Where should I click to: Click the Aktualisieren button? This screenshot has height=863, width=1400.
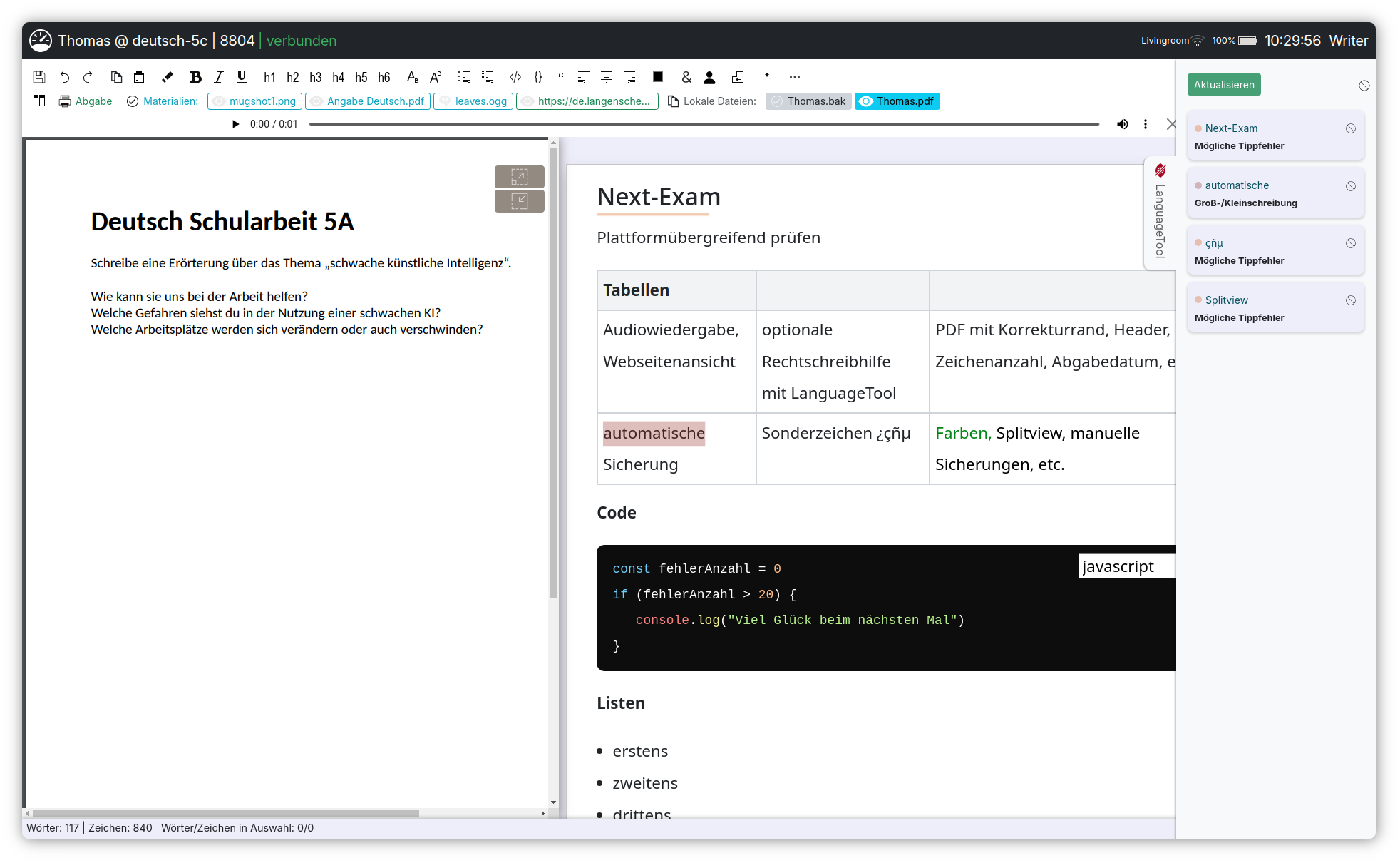click(1224, 85)
